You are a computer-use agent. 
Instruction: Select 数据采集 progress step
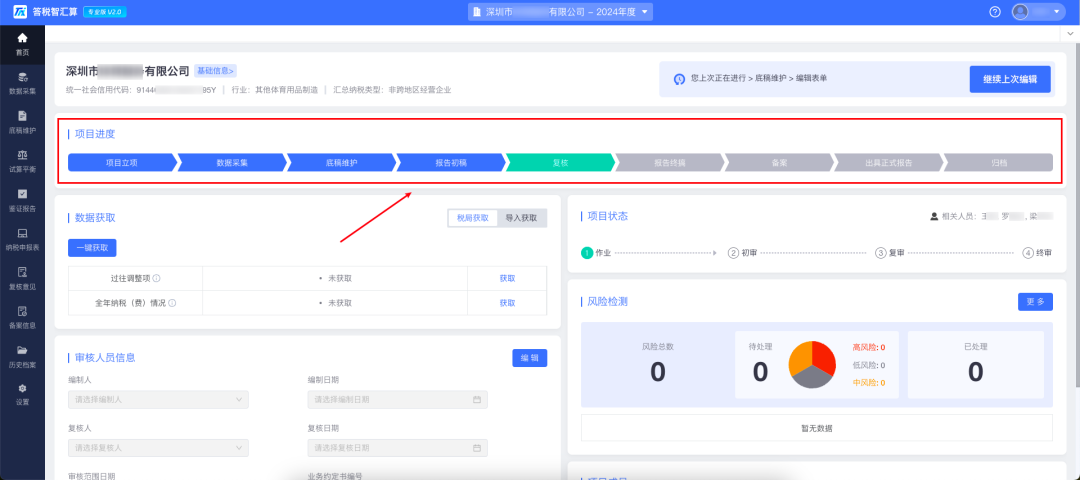pos(232,163)
